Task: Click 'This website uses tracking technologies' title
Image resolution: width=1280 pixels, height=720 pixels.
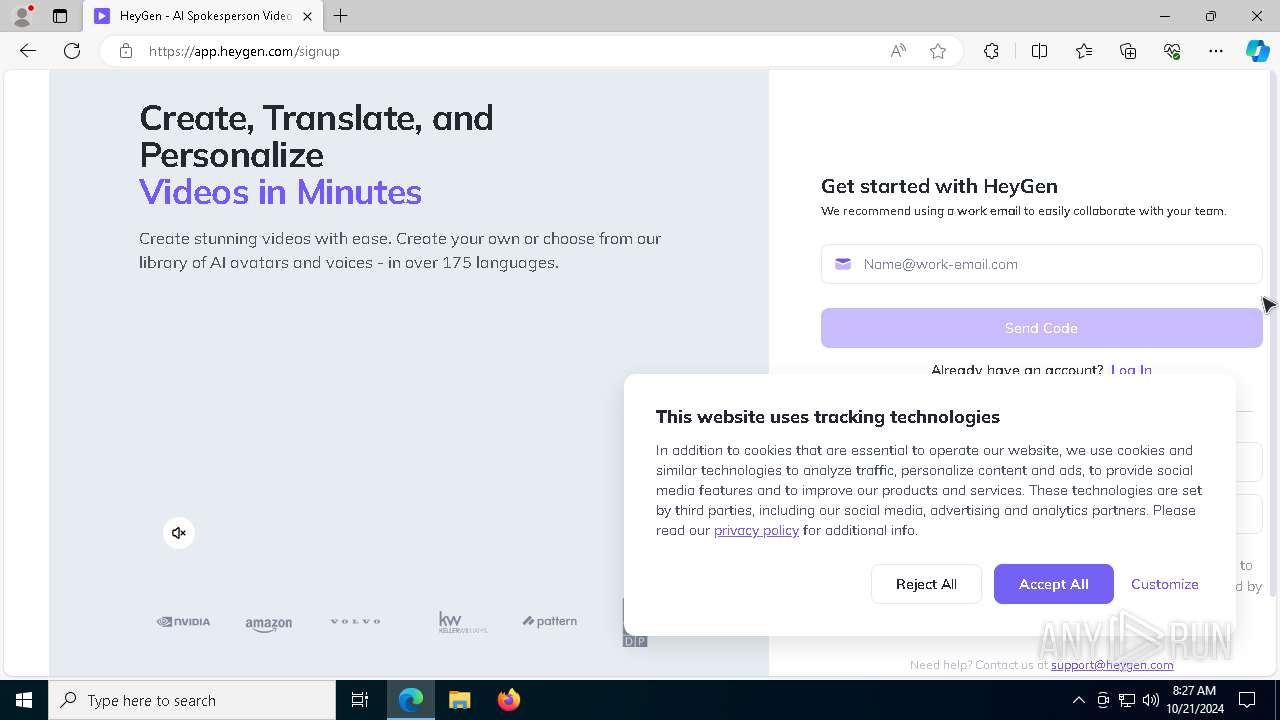Action: click(828, 417)
